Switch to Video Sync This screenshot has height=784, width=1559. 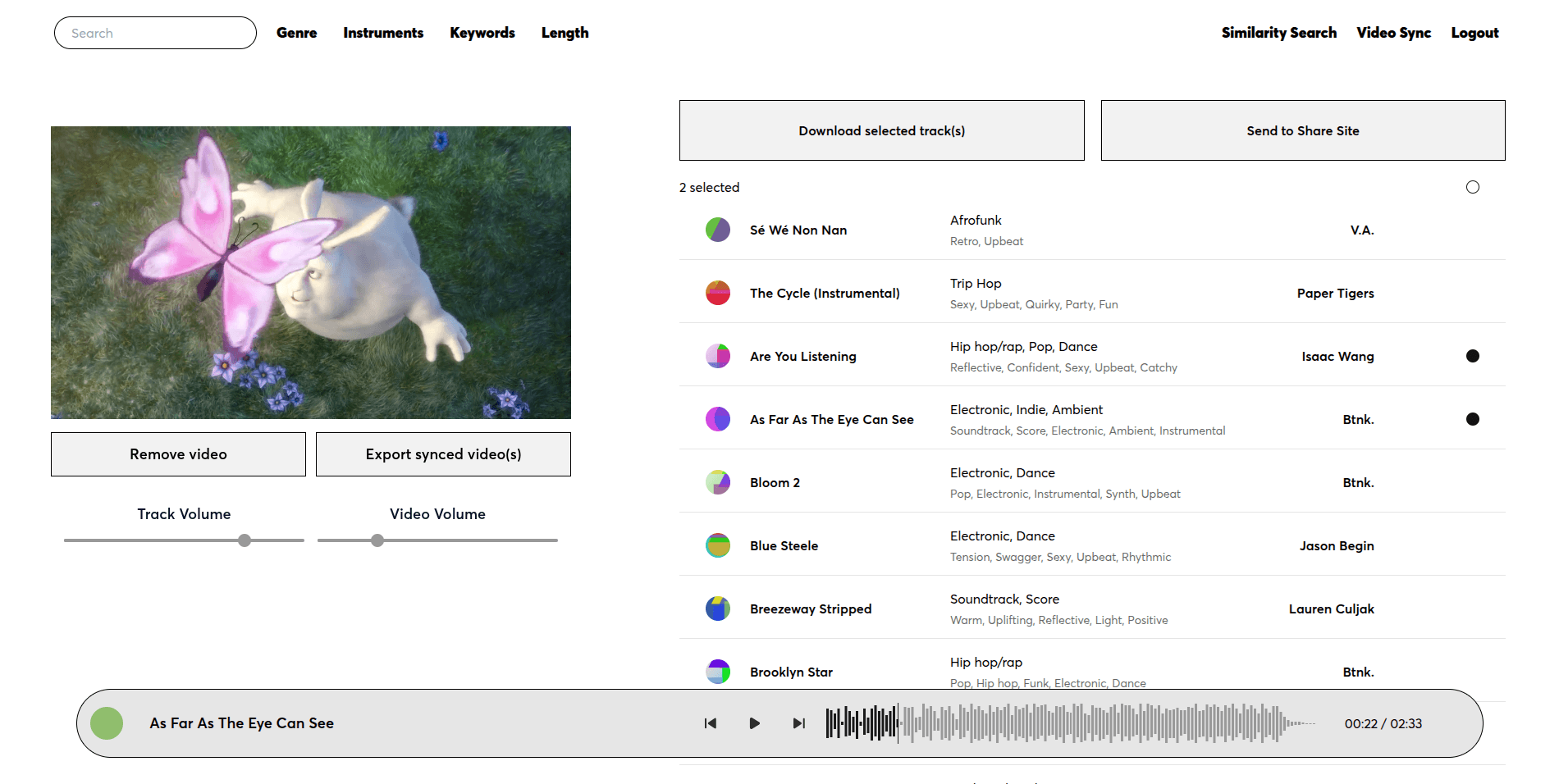(x=1394, y=33)
